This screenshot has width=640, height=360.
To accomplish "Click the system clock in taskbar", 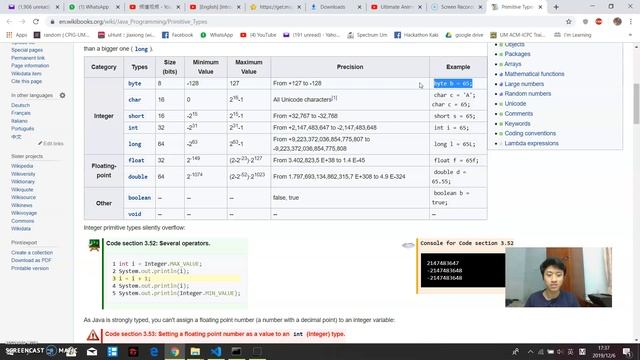I will click(604, 351).
